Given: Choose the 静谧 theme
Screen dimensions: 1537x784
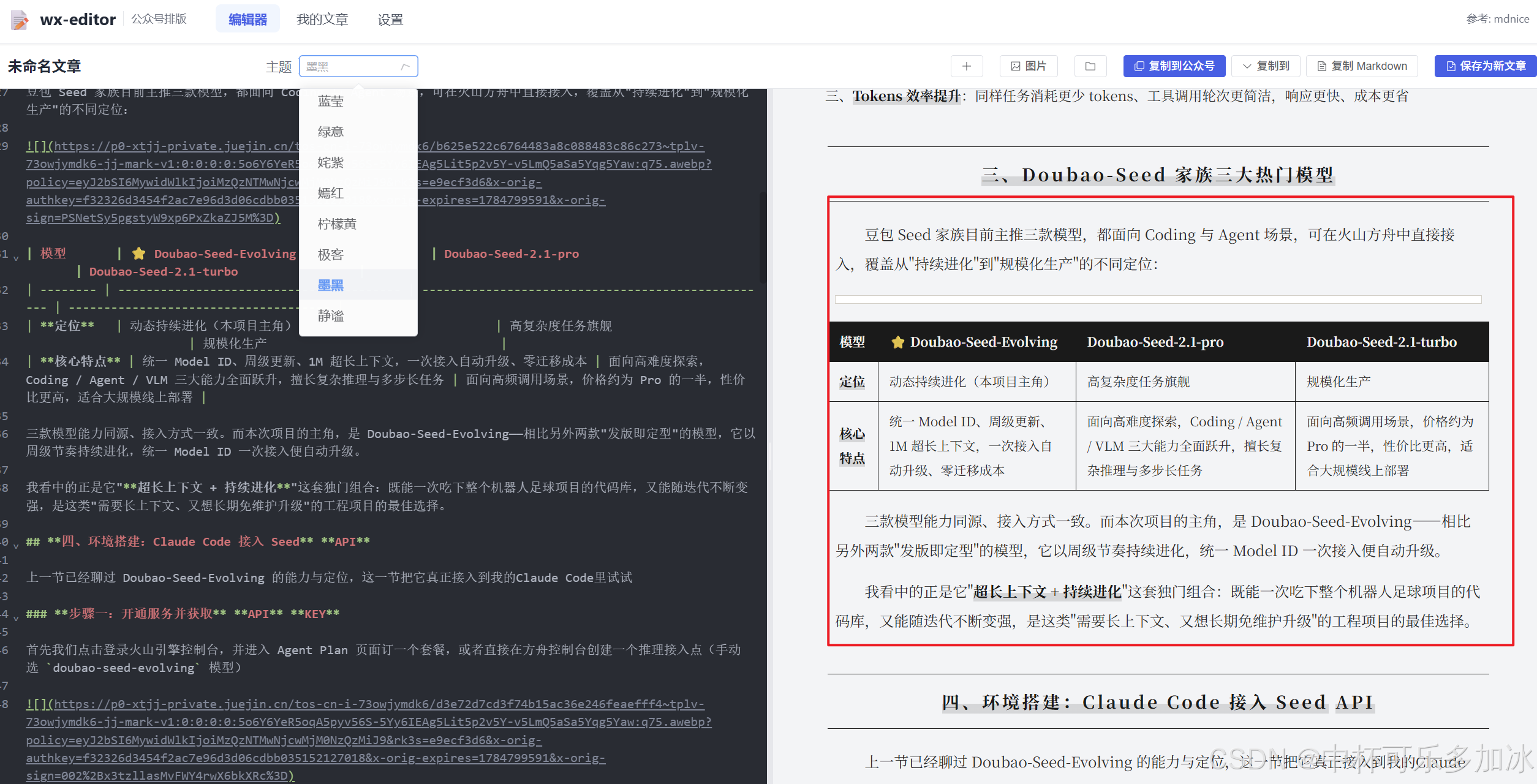Looking at the screenshot, I should click(x=358, y=315).
